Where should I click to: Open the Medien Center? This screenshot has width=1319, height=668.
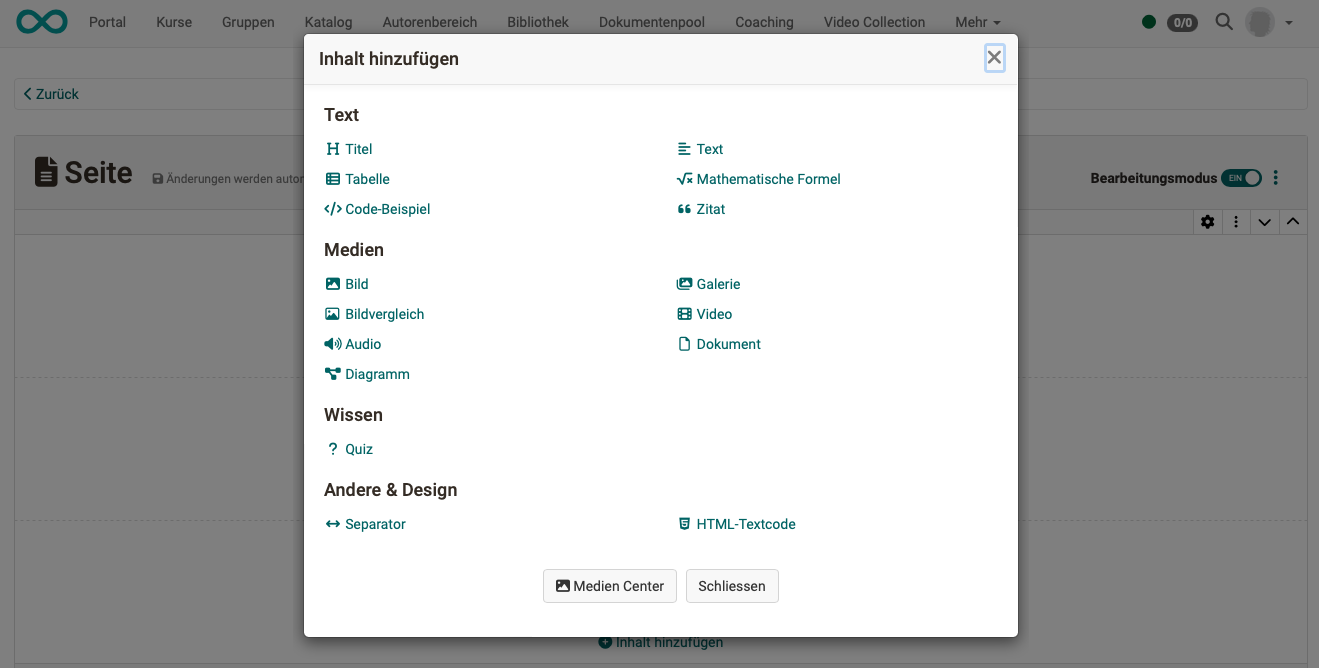609,586
